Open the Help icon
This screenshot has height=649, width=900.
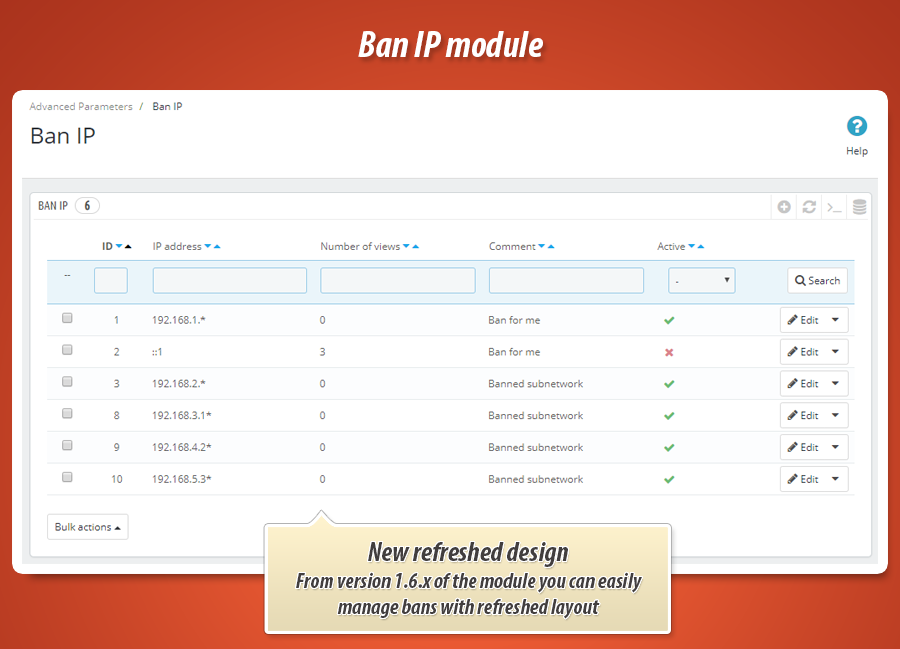tap(856, 127)
